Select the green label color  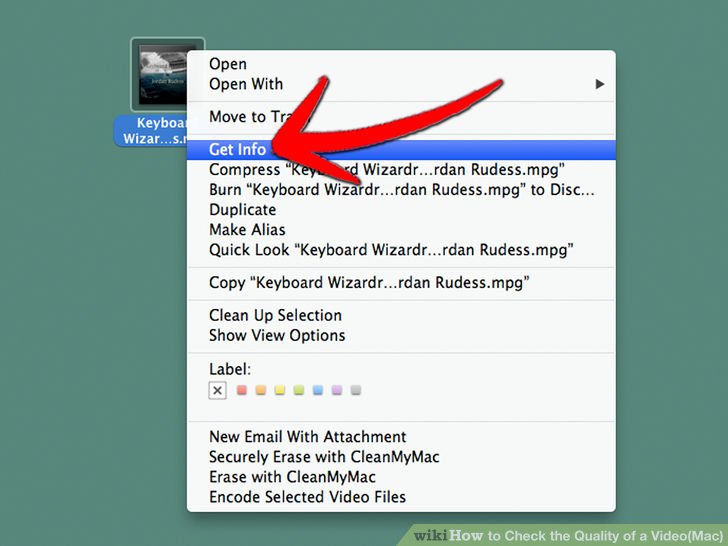pos(299,390)
